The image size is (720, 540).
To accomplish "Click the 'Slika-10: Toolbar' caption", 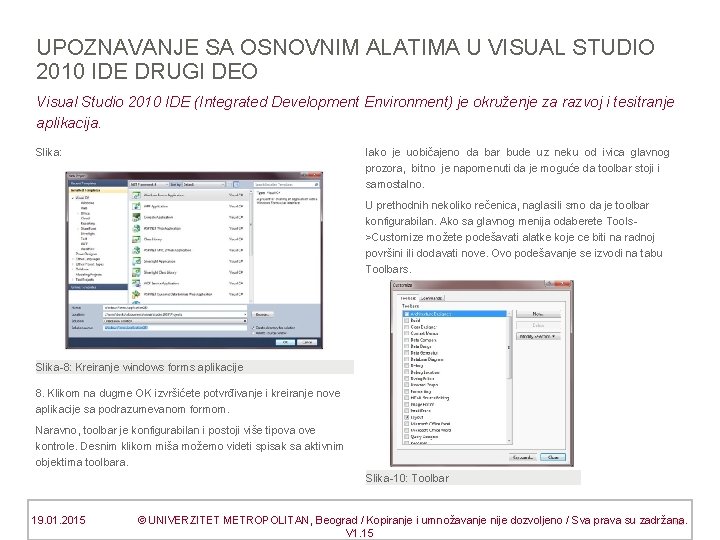I will click(407, 478).
